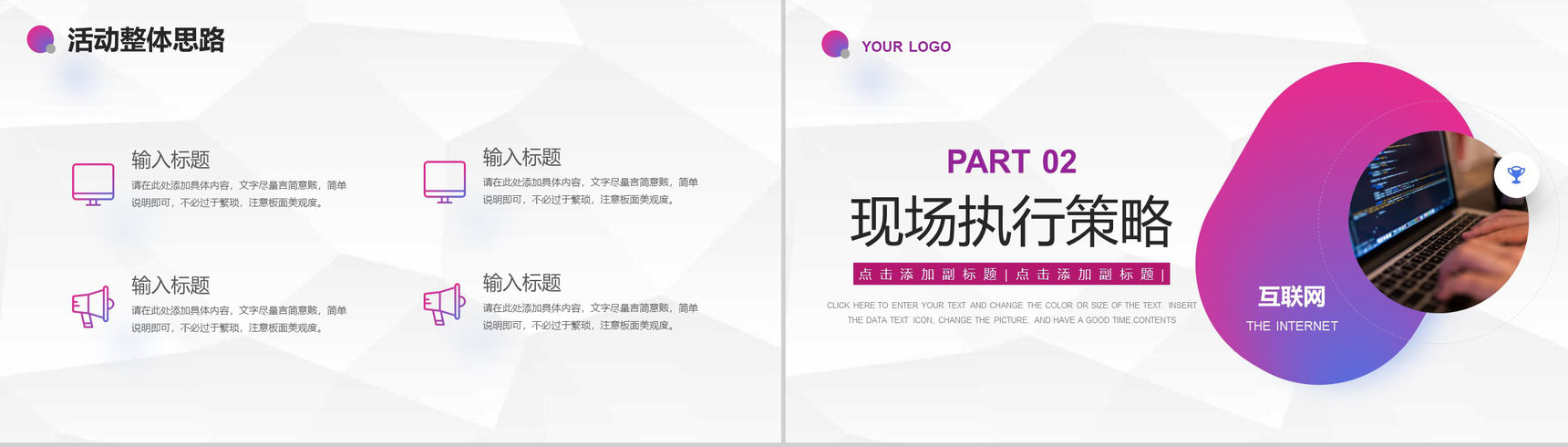Viewport: 1568px width, 447px height.
Task: Click the bottom-right megaphone icon
Action: click(445, 305)
